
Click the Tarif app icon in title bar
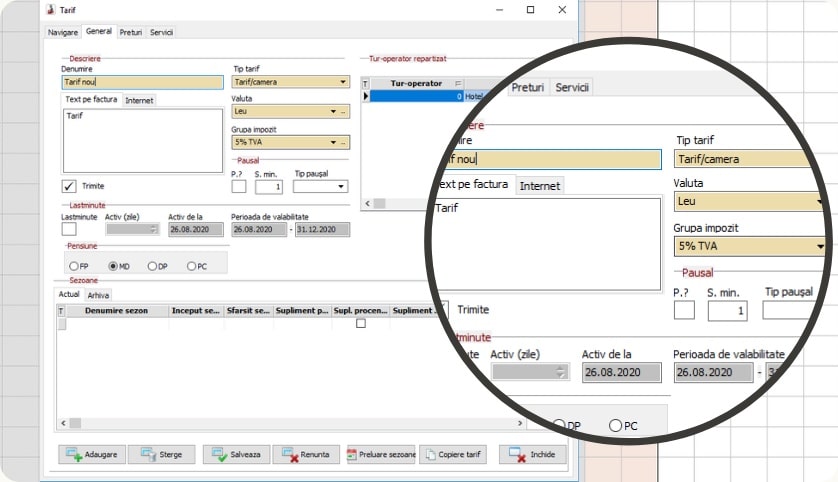(51, 10)
